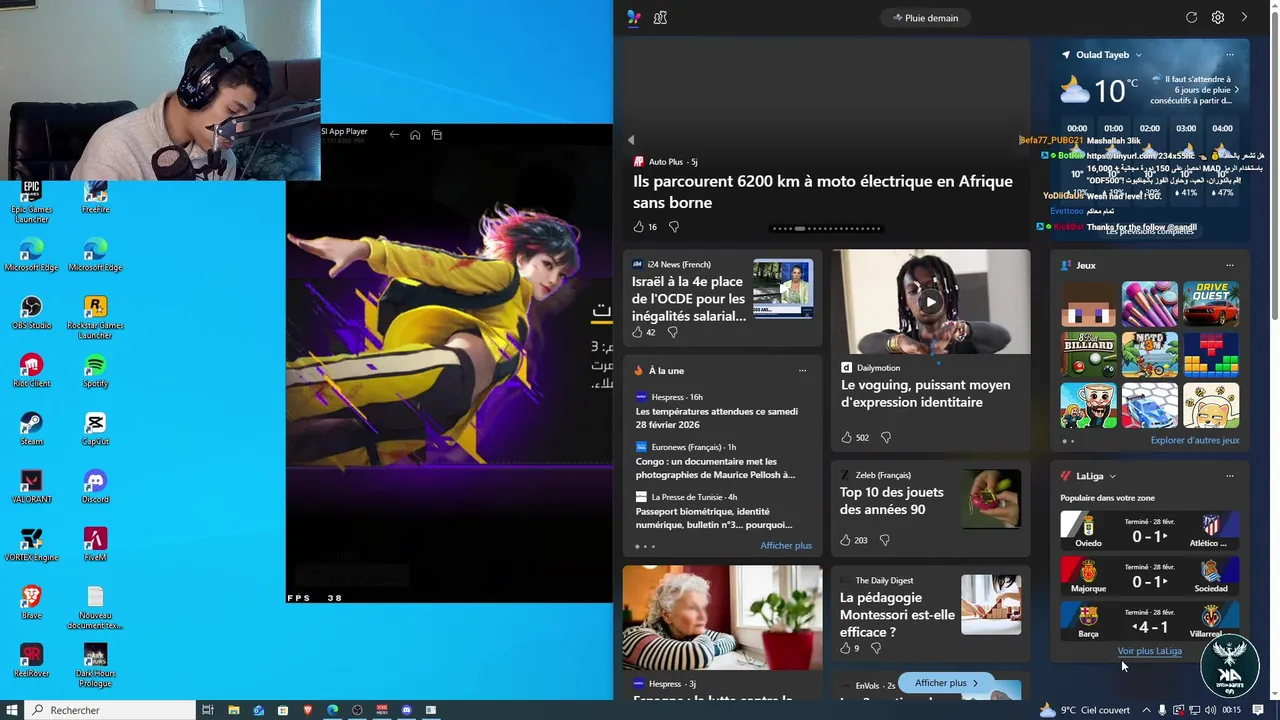Open OBS Studio desktop icon
This screenshot has height=720, width=1280.
(31, 312)
